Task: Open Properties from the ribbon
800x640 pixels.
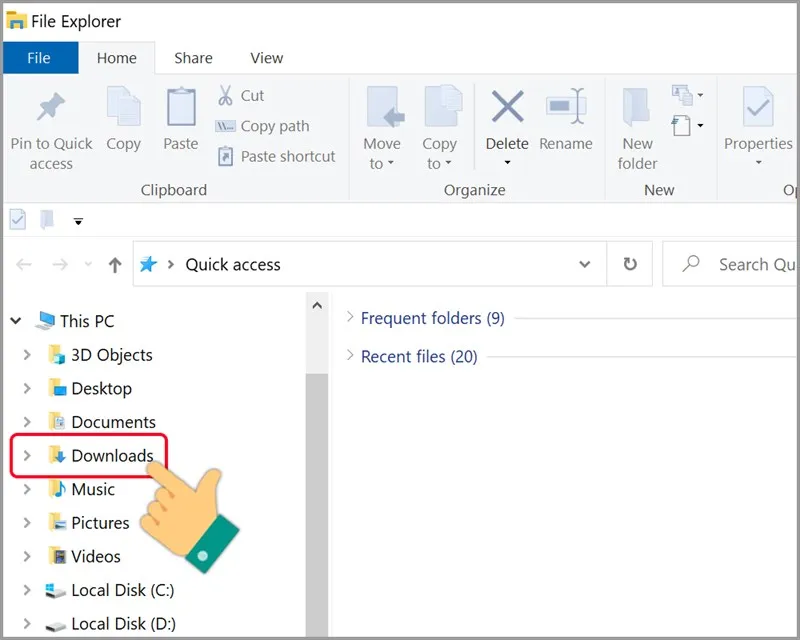Action: tap(757, 120)
